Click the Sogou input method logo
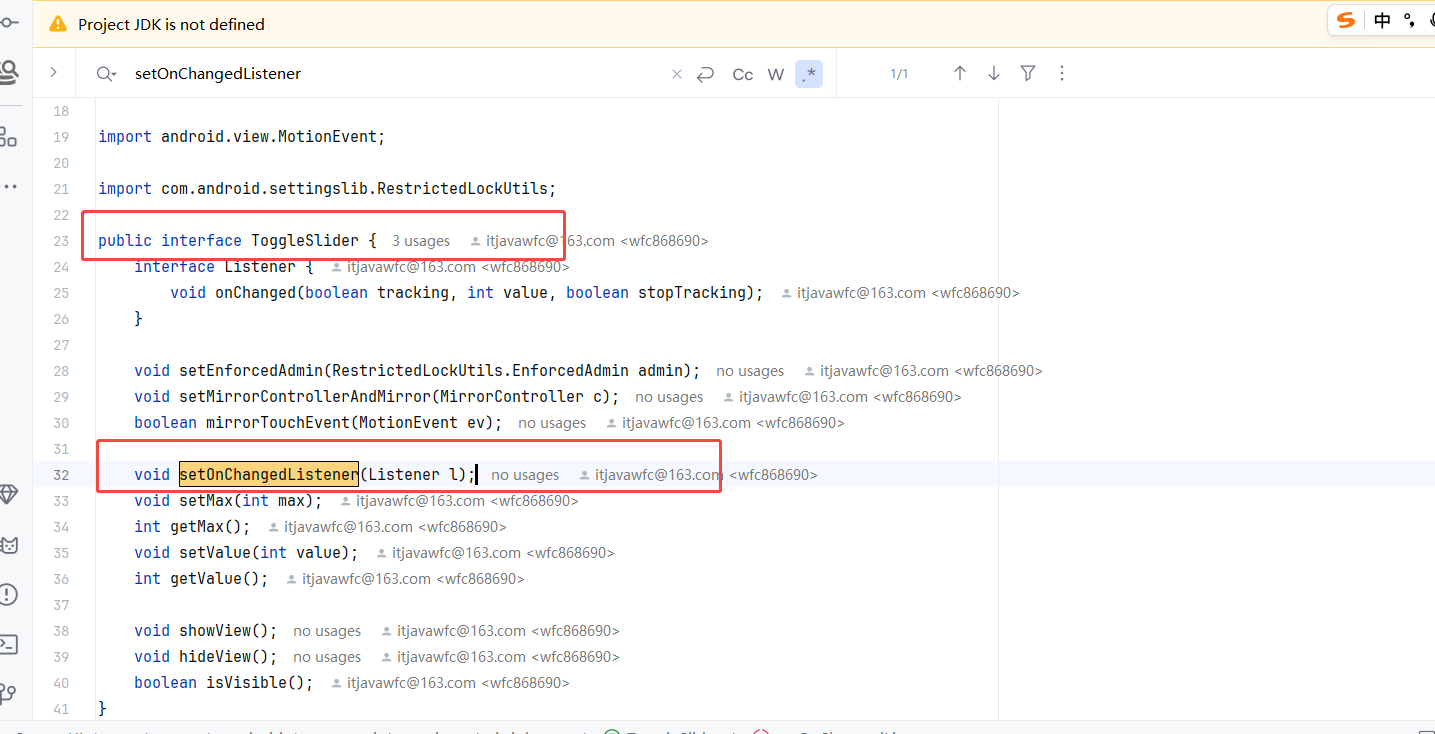The image size is (1435, 734). pos(1347,20)
